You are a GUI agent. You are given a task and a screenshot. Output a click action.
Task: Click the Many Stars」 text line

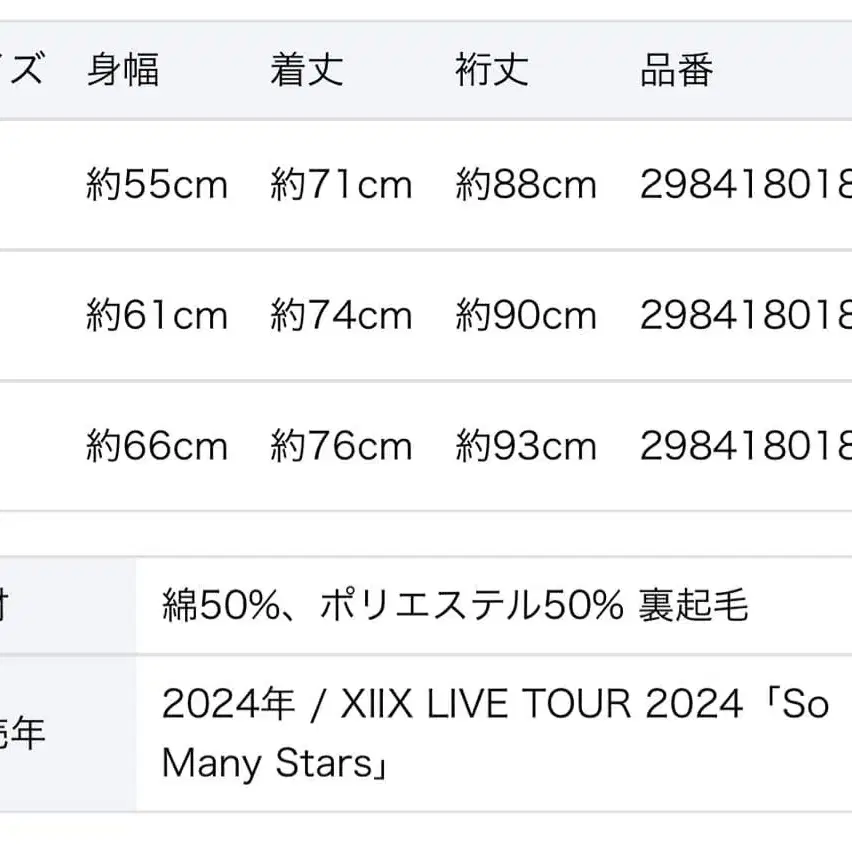274,764
